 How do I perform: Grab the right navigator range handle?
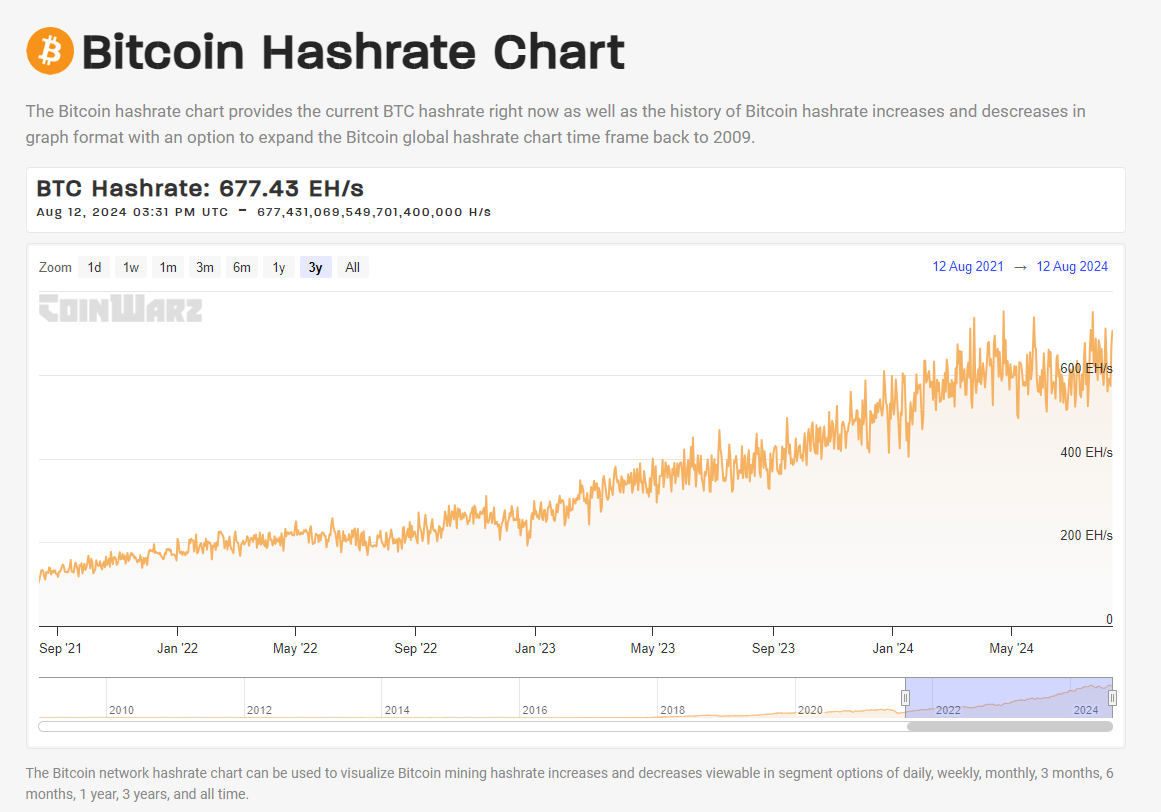pyautogui.click(x=1112, y=697)
